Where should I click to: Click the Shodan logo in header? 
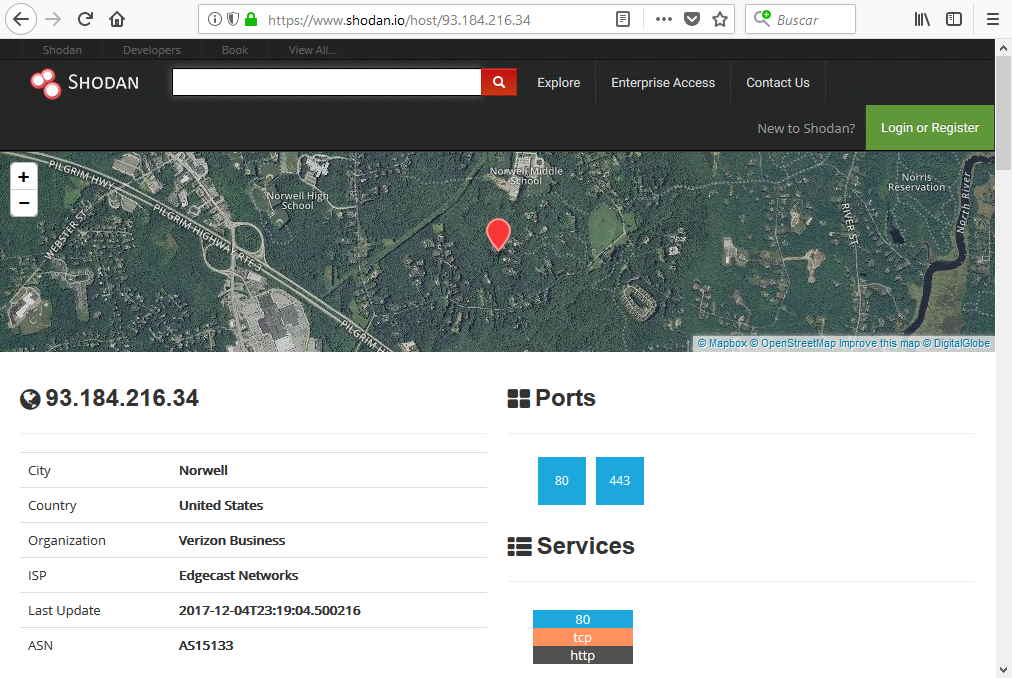pyautogui.click(x=85, y=83)
